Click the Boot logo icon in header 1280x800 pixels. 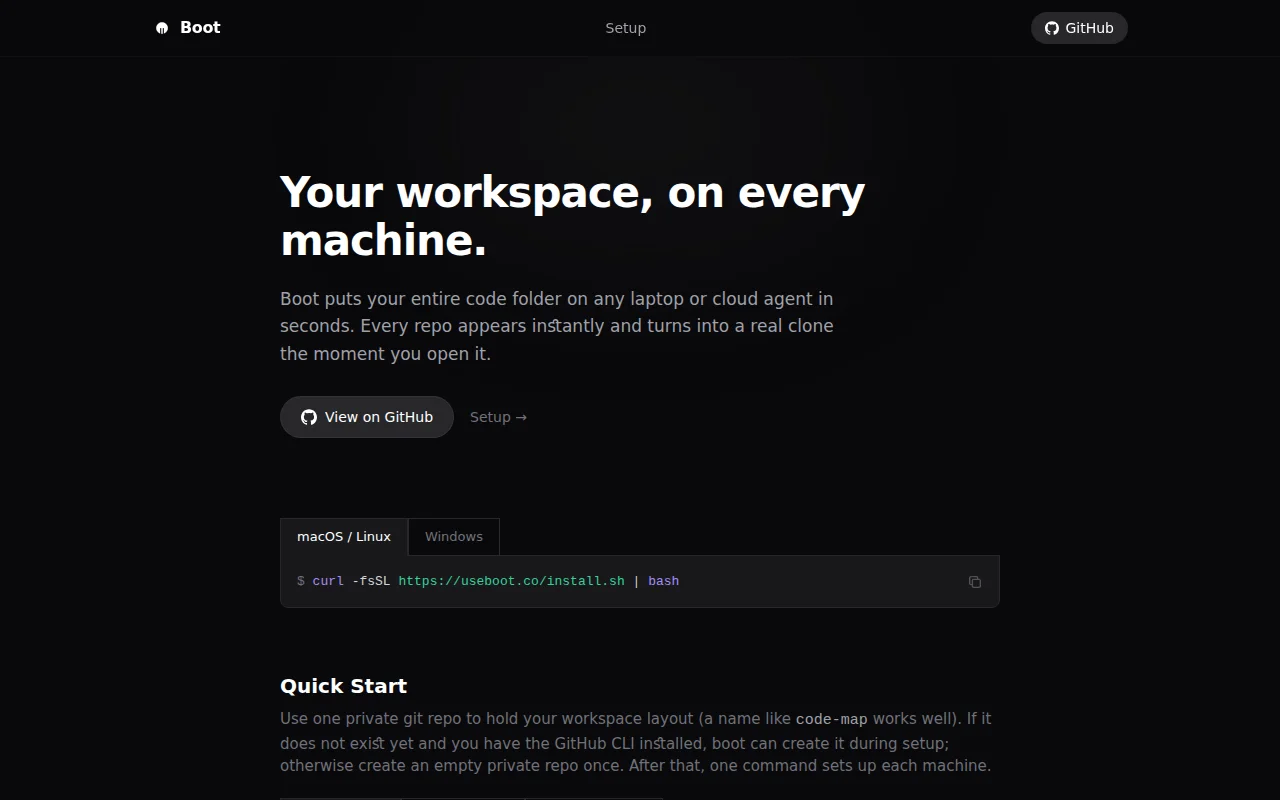162,28
